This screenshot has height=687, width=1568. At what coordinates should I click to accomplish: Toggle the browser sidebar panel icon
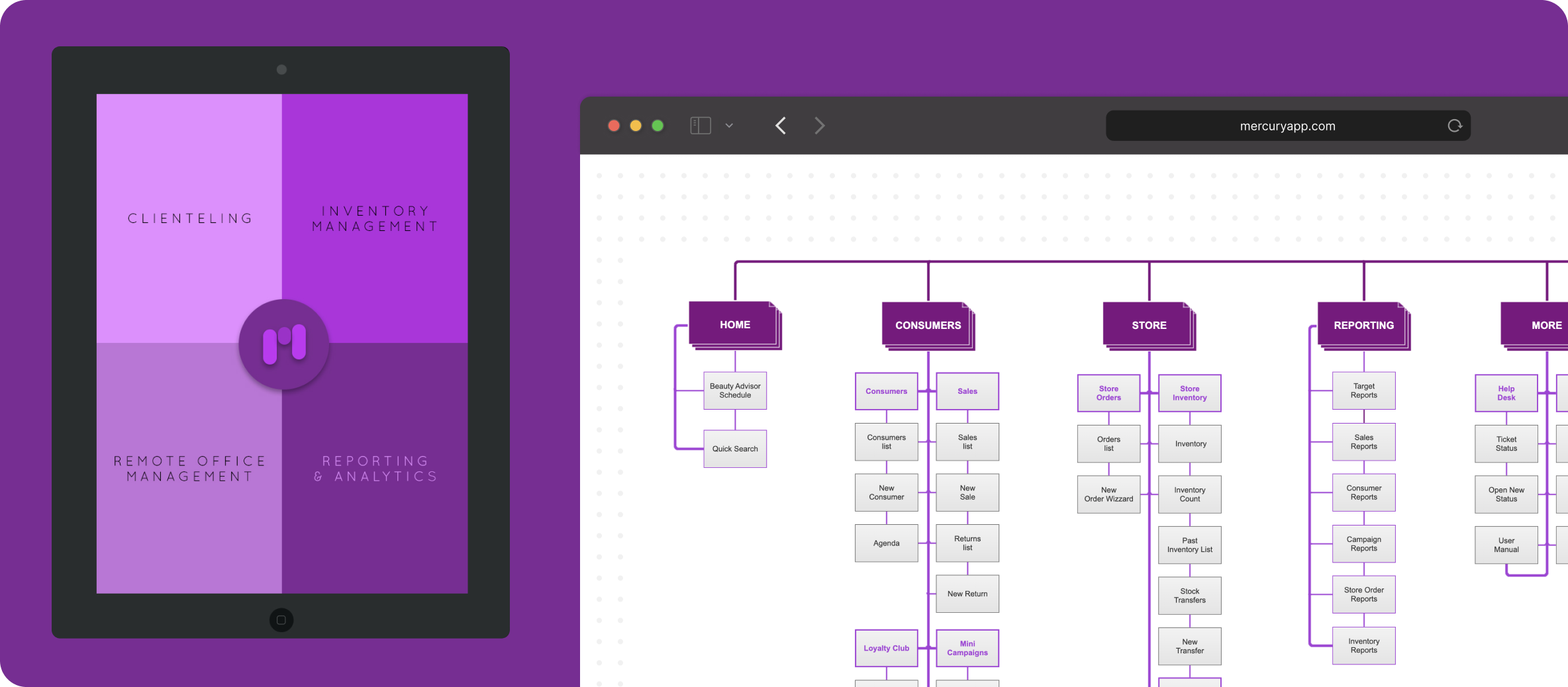pos(700,126)
